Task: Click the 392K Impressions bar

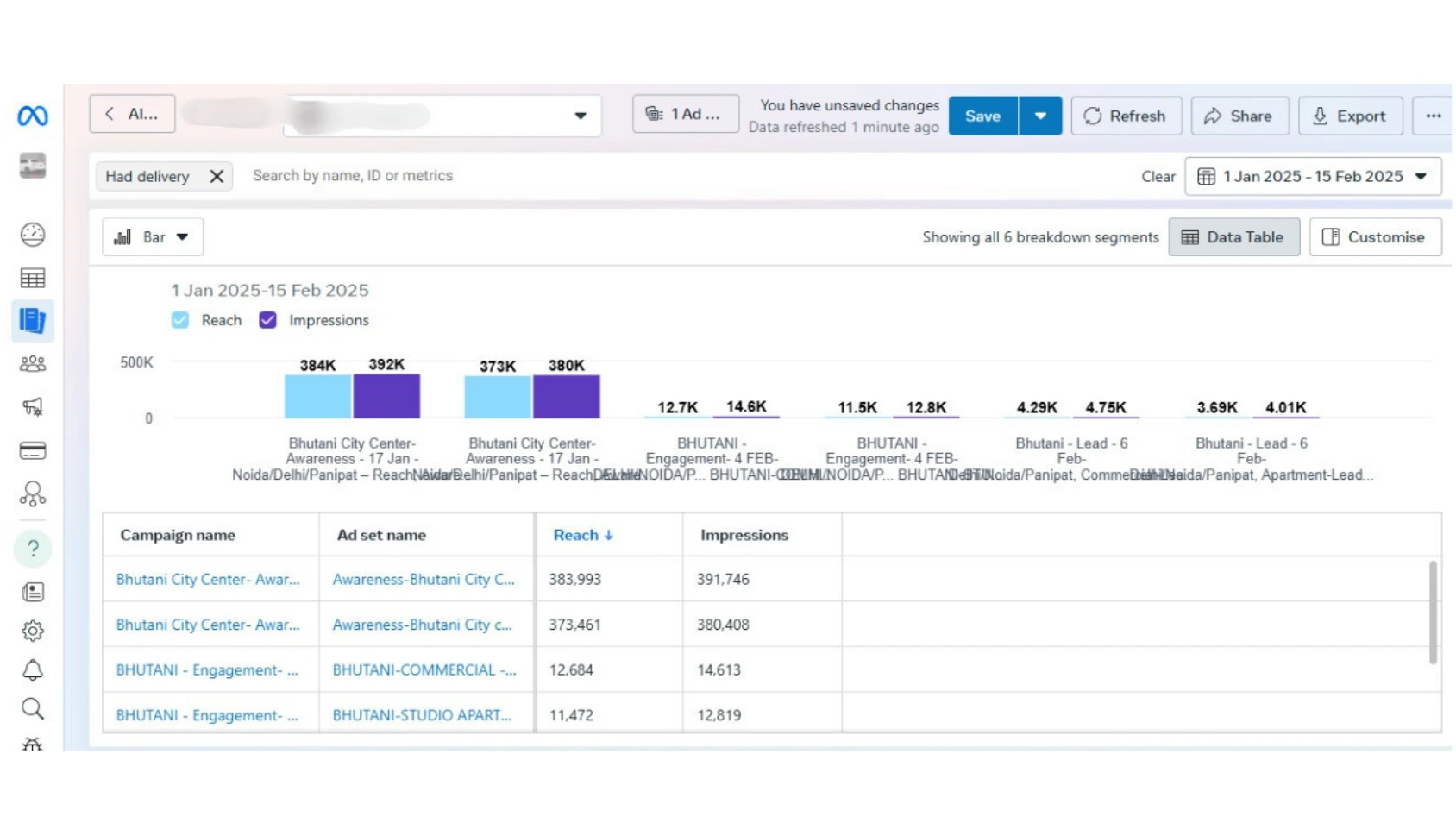Action: (x=386, y=396)
